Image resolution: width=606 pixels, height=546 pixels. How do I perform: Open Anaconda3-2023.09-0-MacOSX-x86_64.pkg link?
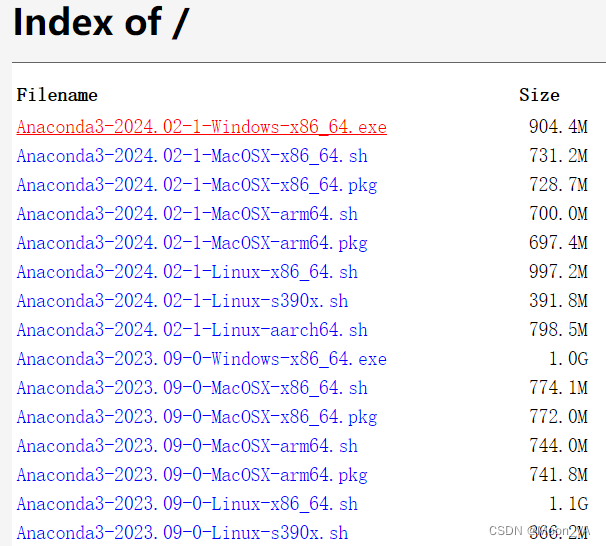(197, 417)
